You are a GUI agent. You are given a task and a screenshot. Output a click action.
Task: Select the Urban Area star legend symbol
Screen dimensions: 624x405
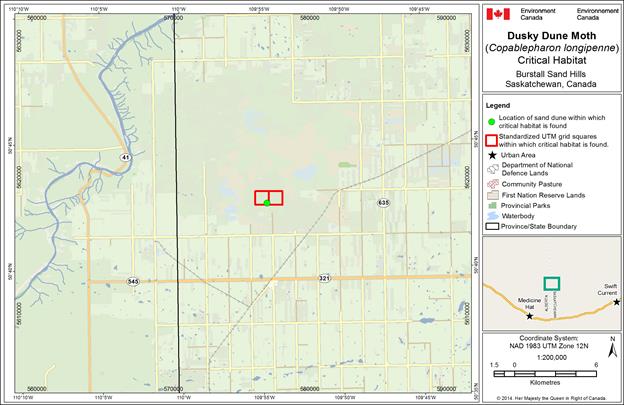coord(491,157)
